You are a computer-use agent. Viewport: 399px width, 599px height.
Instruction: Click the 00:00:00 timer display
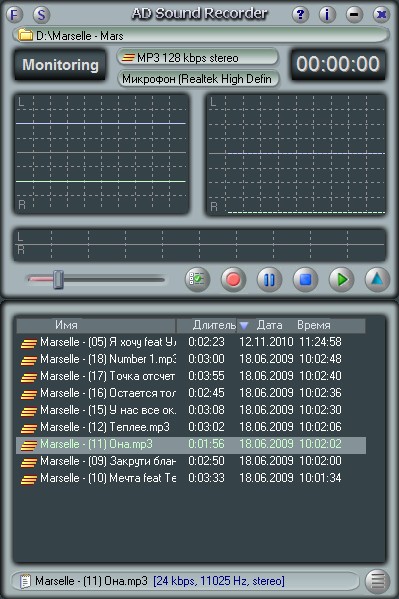coord(338,64)
